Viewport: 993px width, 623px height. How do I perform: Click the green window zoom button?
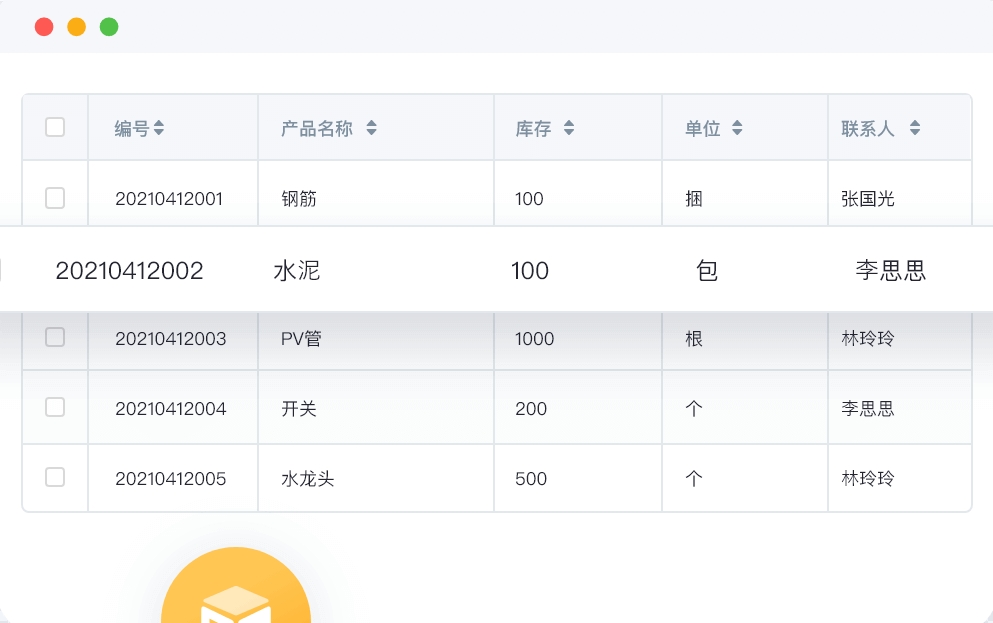pyautogui.click(x=109, y=27)
